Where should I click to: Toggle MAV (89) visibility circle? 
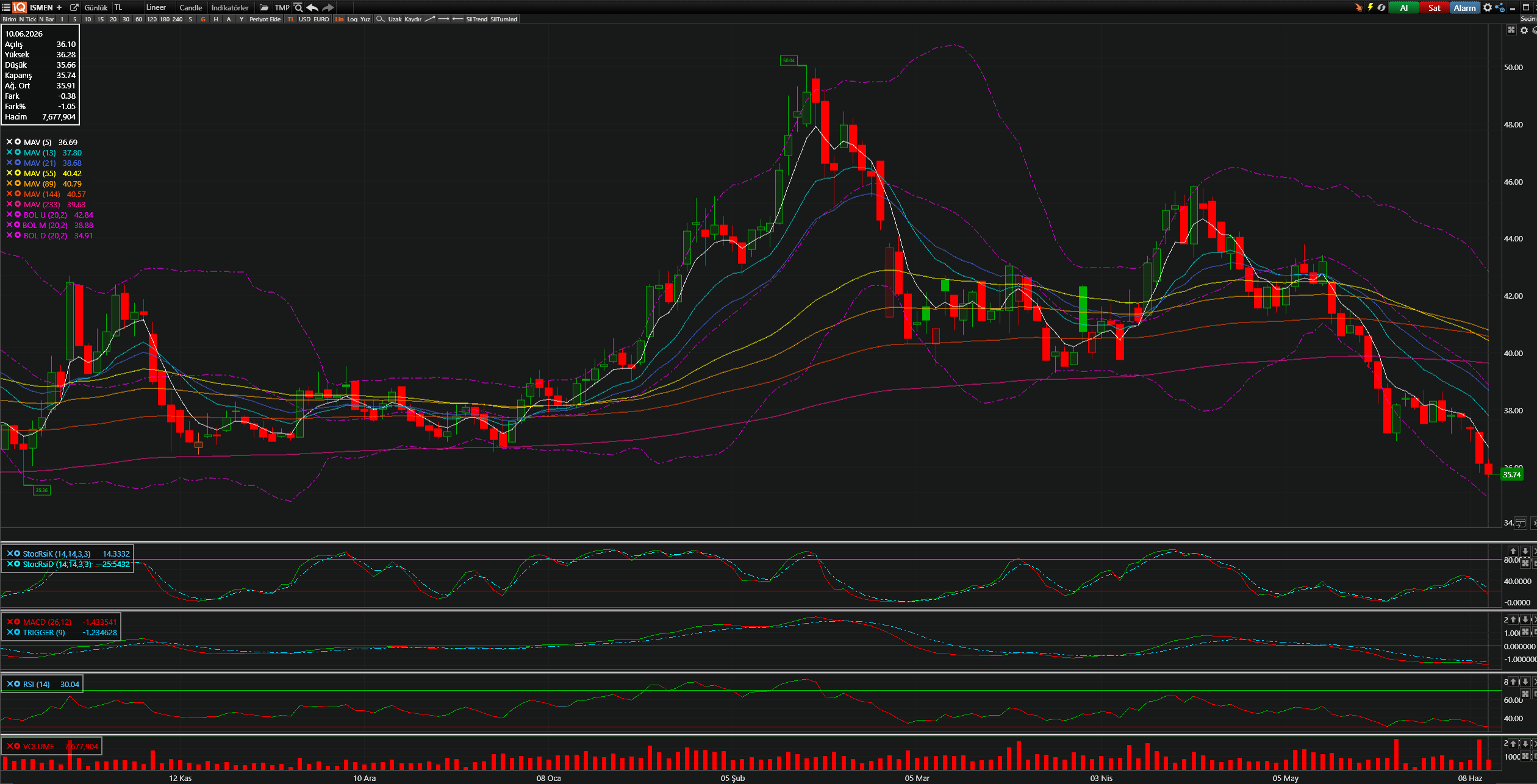pyautogui.click(x=18, y=183)
